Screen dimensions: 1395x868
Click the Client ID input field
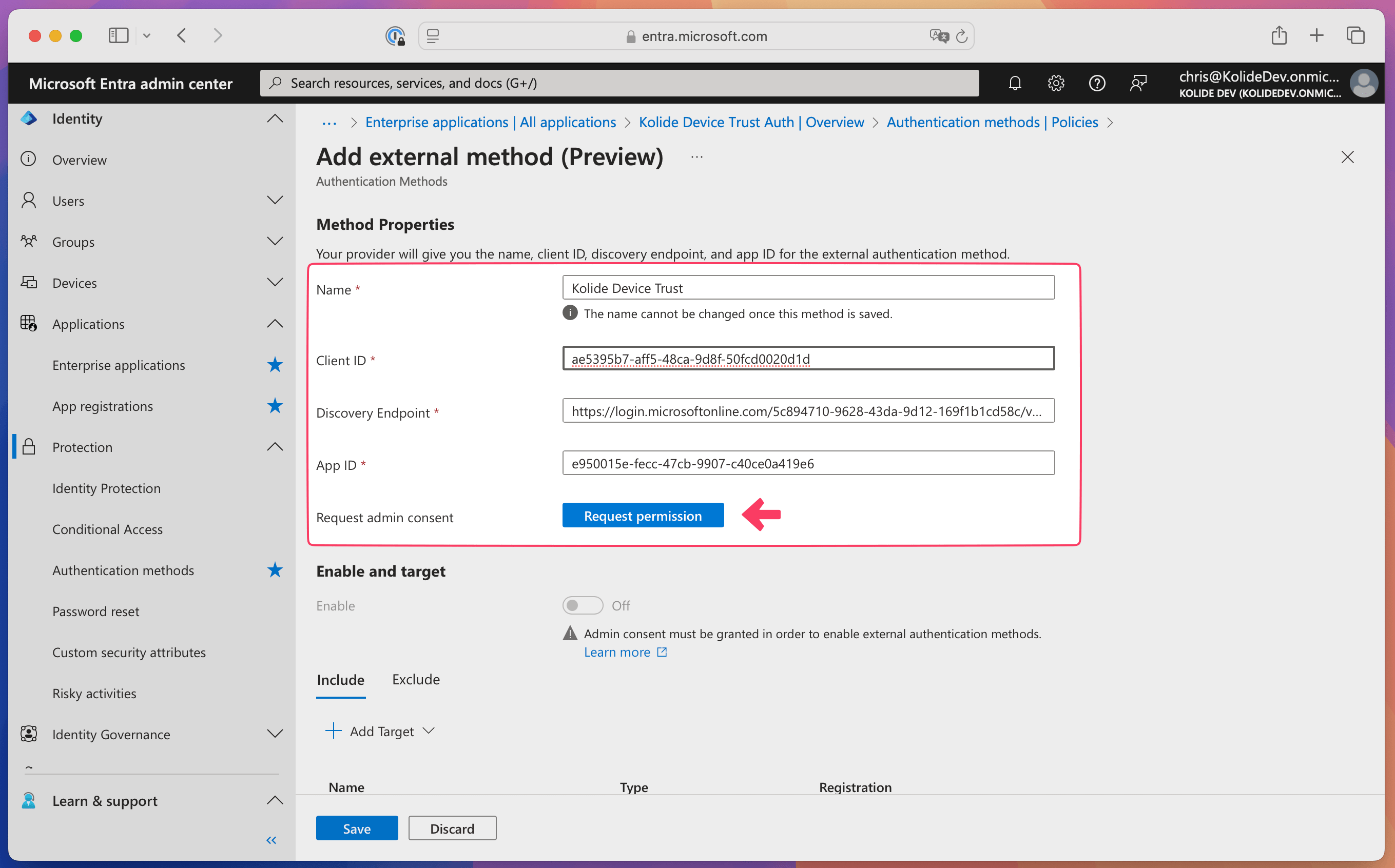tap(808, 359)
